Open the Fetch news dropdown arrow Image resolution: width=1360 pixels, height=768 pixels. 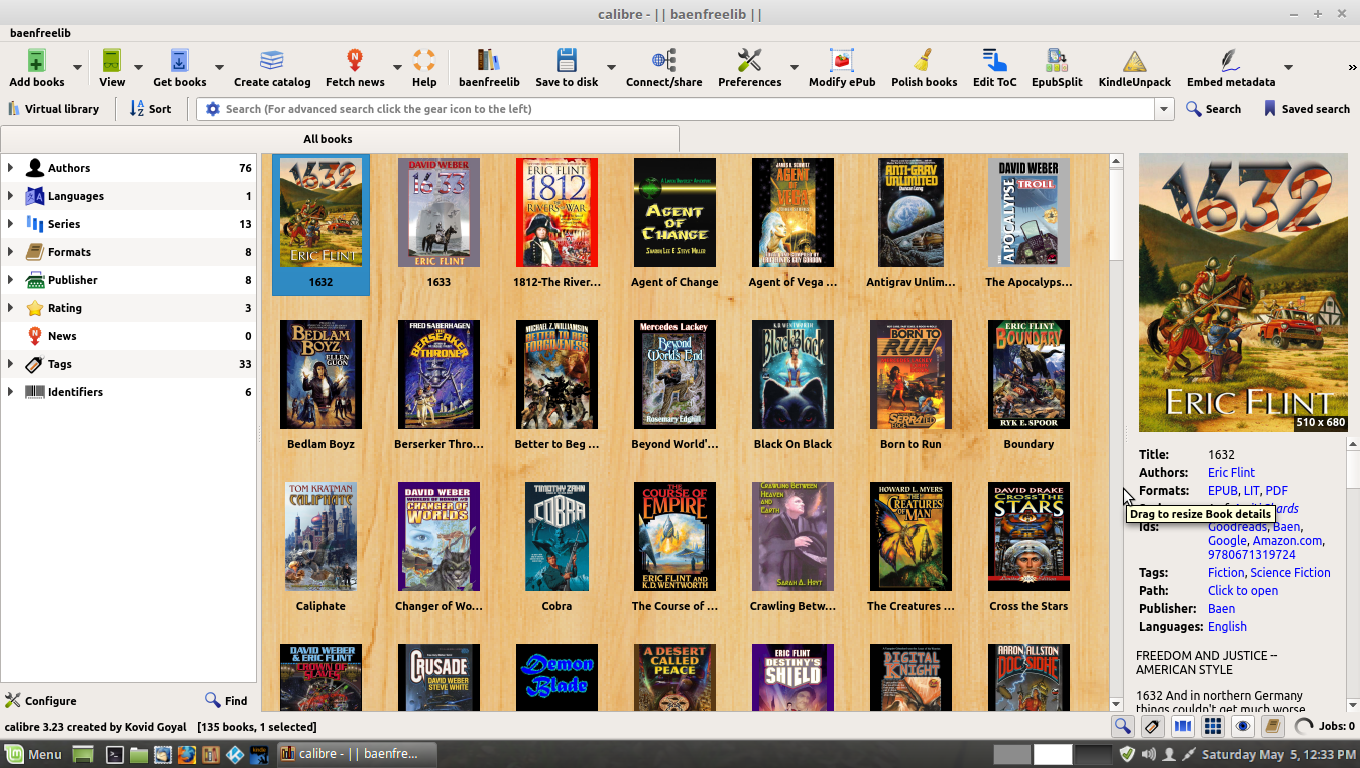pyautogui.click(x=397, y=67)
